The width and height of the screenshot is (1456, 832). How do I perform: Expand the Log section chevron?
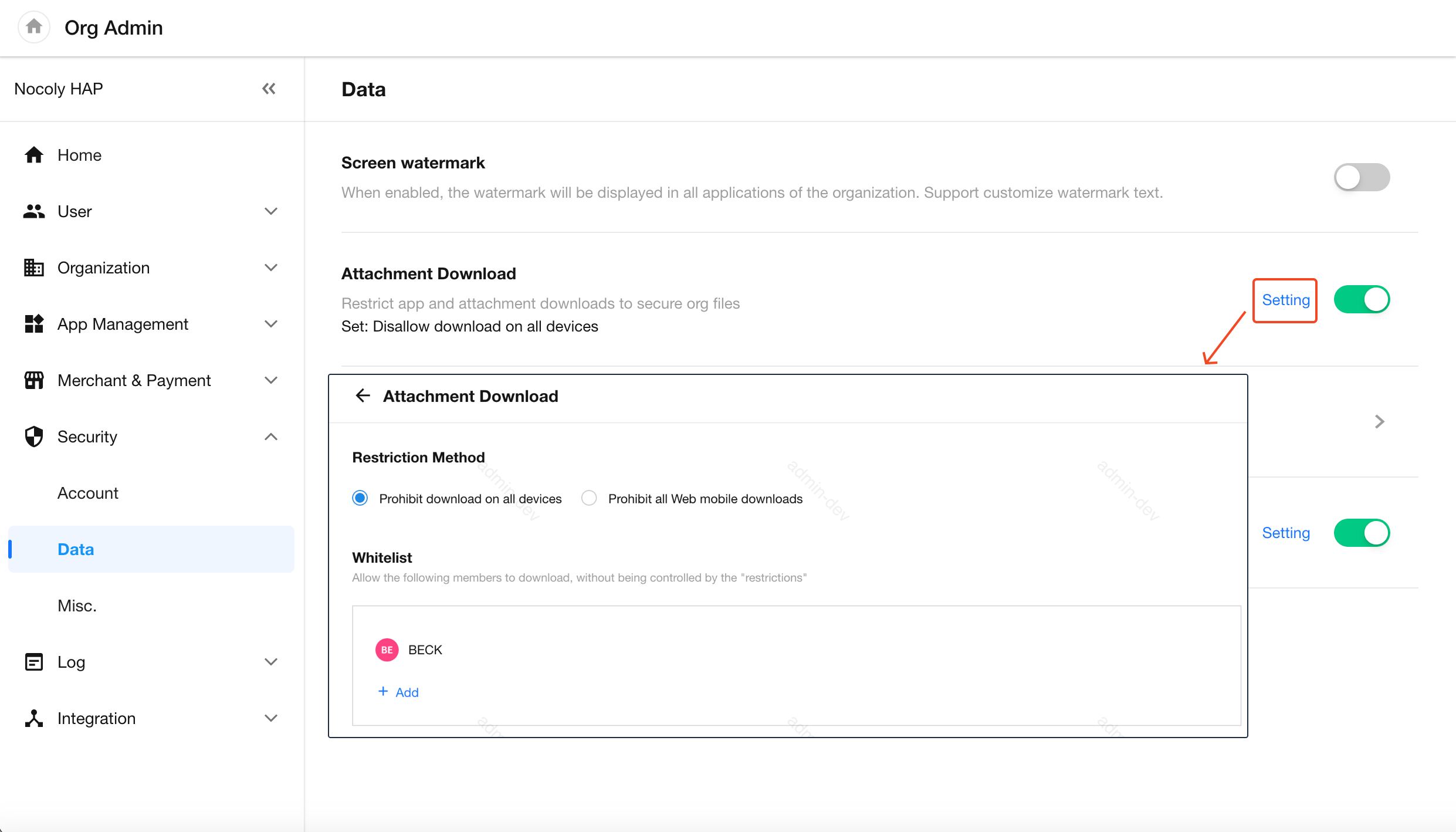pyautogui.click(x=270, y=662)
